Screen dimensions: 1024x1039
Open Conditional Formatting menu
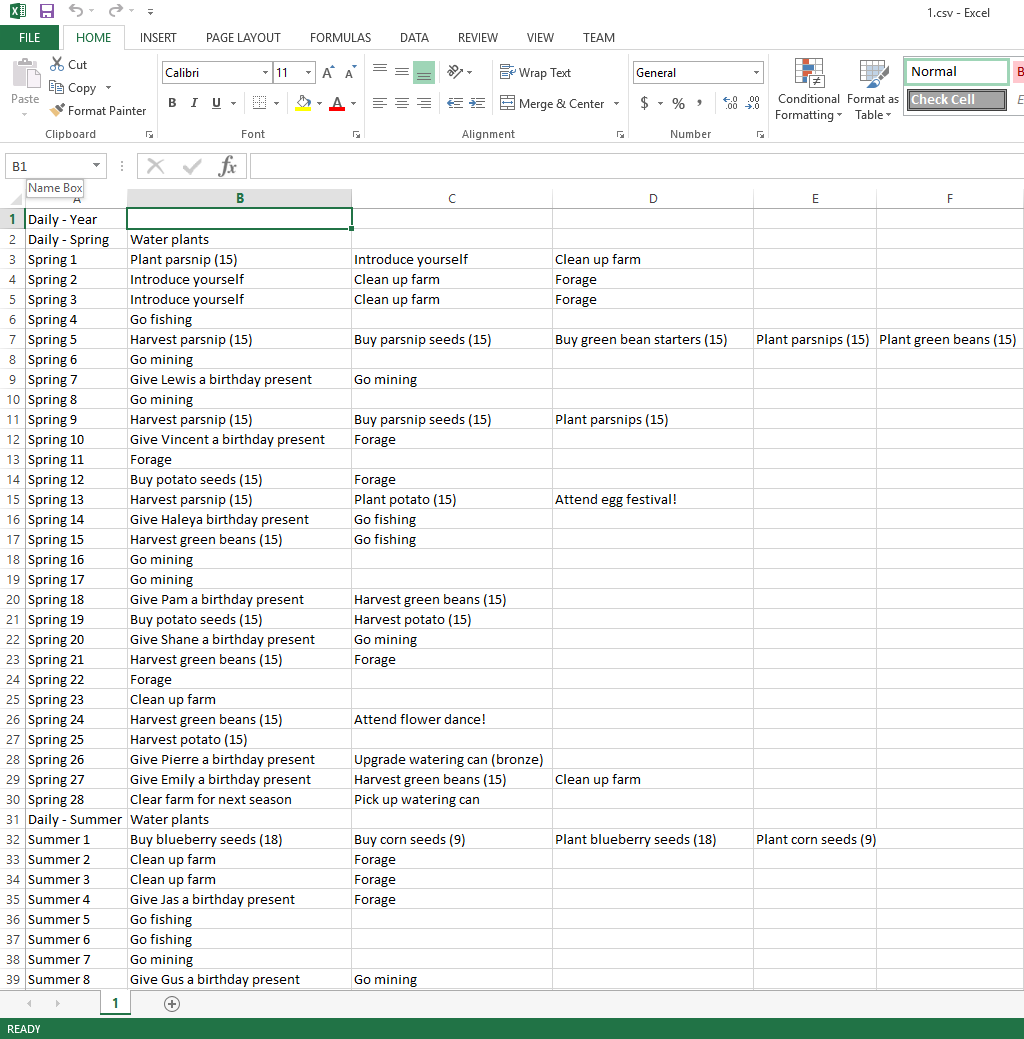[808, 90]
